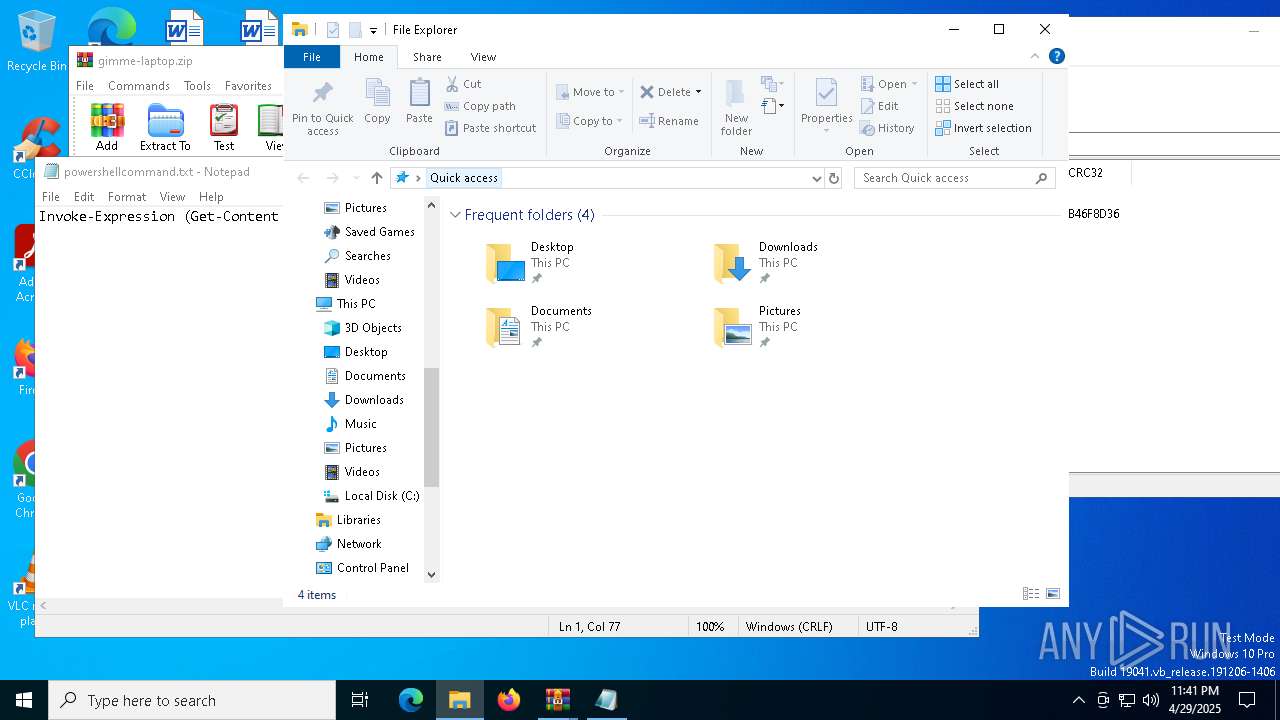Click Paste shortcut button
The image size is (1280, 720).
point(490,128)
